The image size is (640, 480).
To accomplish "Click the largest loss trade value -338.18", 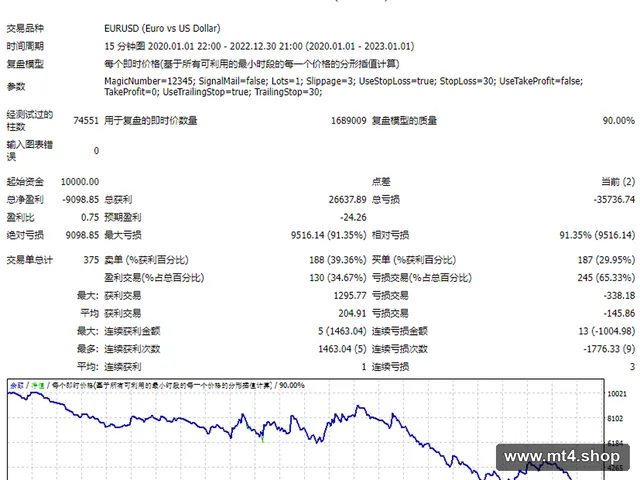I will coord(619,296).
